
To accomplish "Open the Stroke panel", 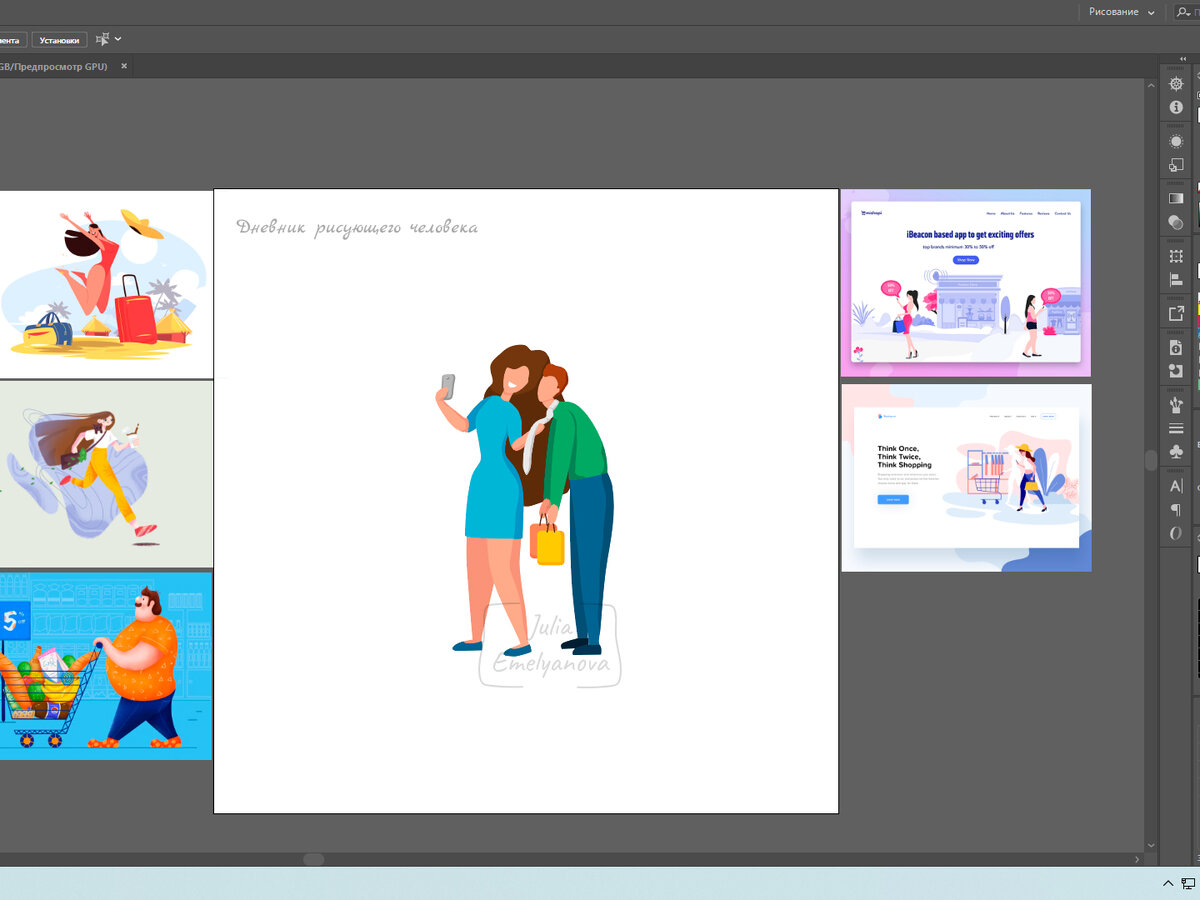I will point(1176,427).
